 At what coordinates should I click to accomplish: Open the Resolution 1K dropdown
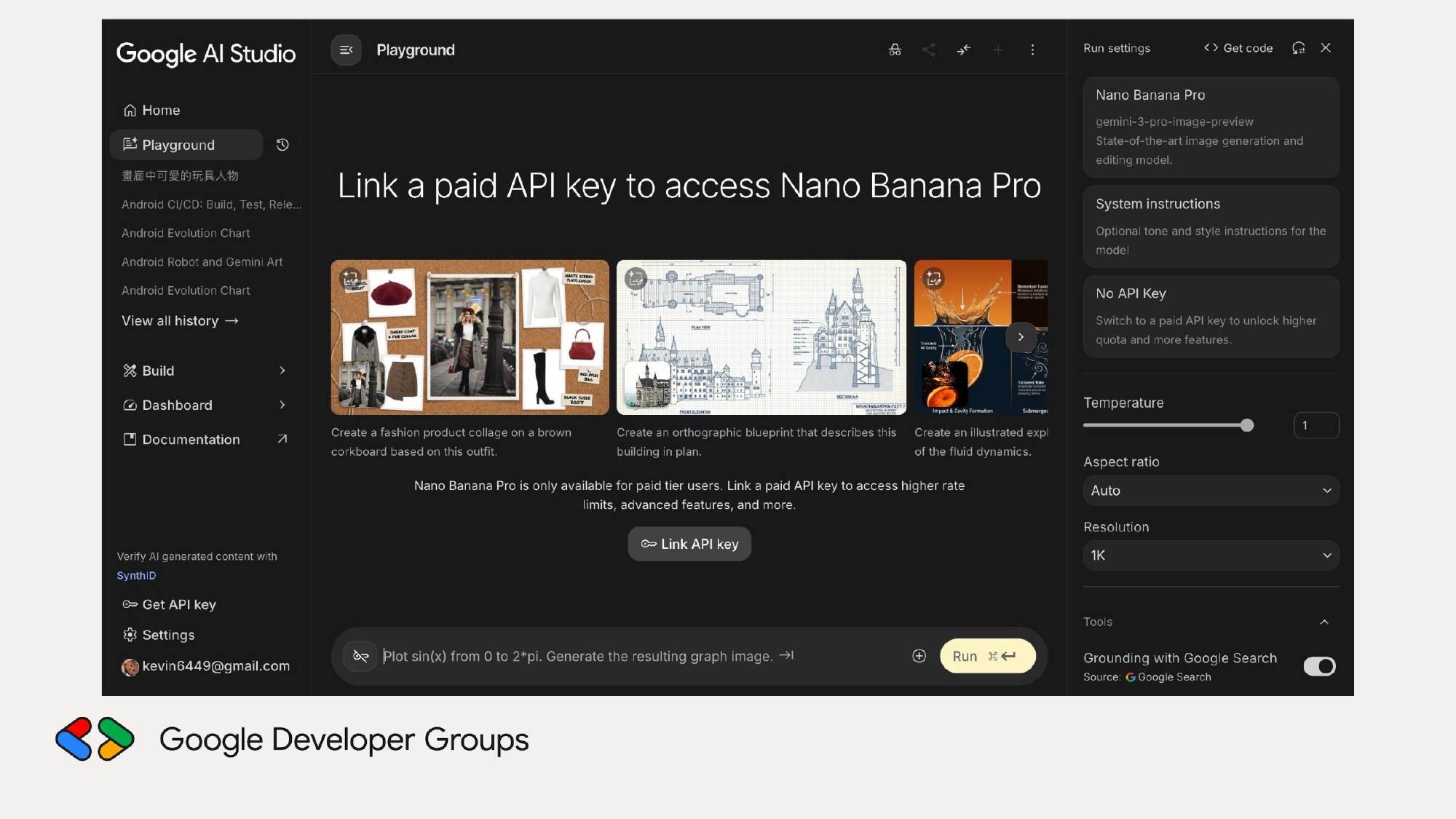tap(1211, 555)
